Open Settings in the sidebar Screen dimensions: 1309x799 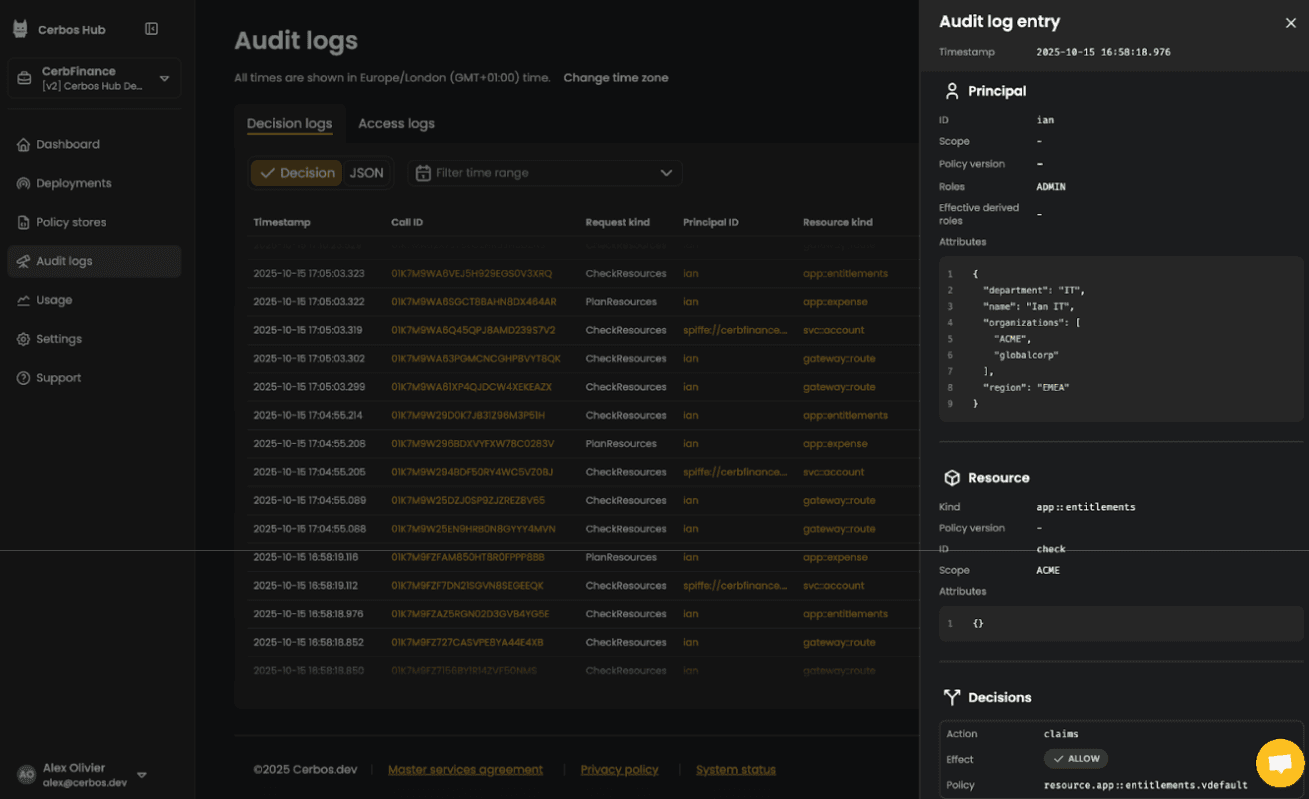pos(58,339)
